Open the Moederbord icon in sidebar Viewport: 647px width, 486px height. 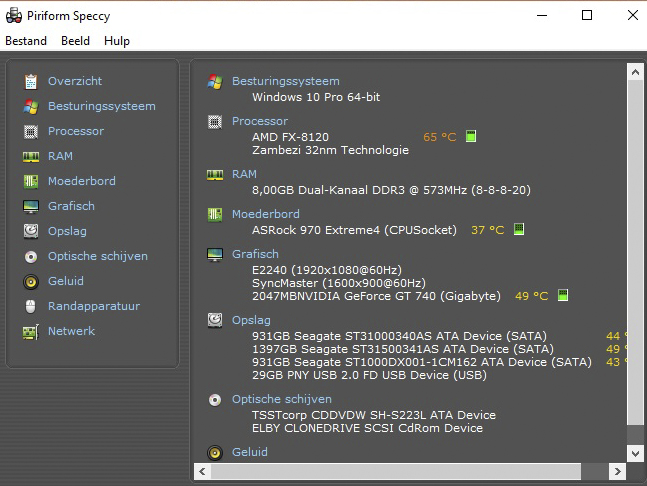click(30, 181)
